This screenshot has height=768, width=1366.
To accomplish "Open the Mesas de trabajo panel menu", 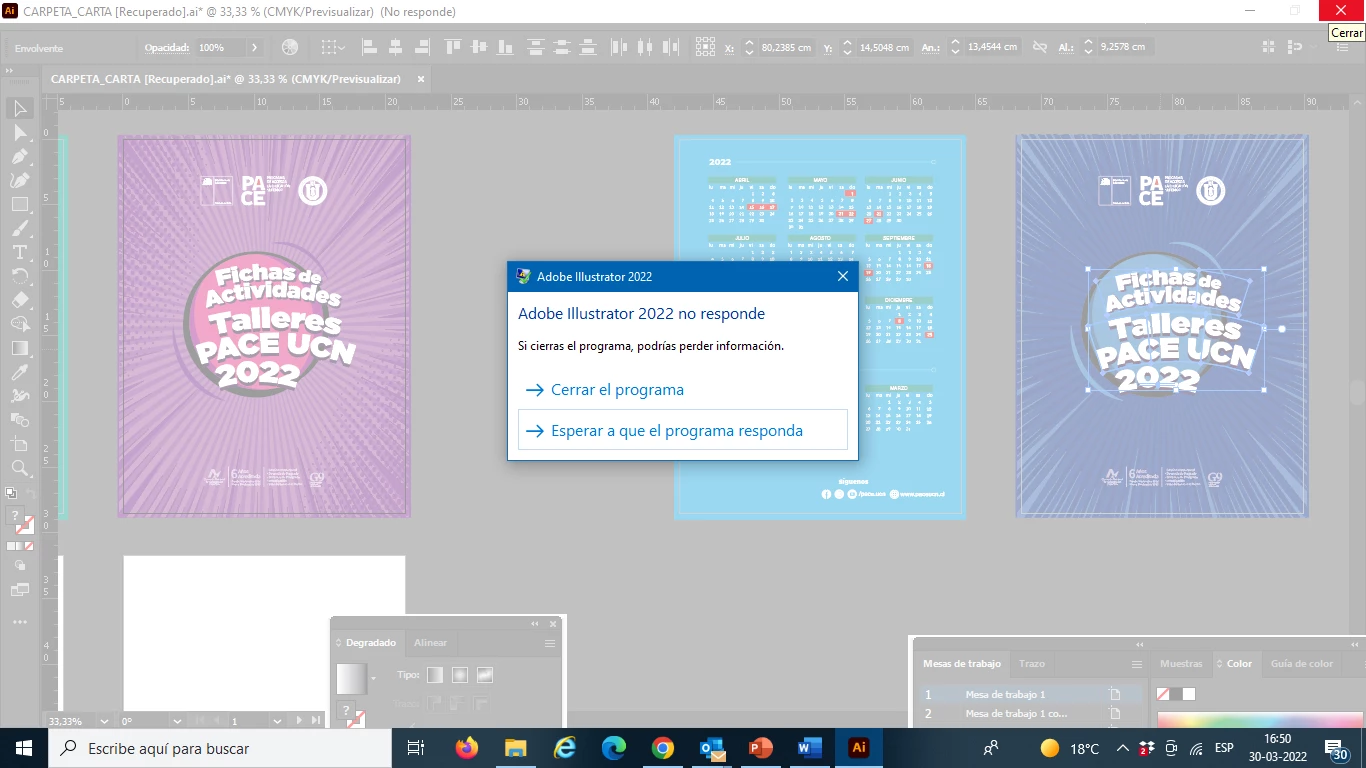I will pos(1136,664).
